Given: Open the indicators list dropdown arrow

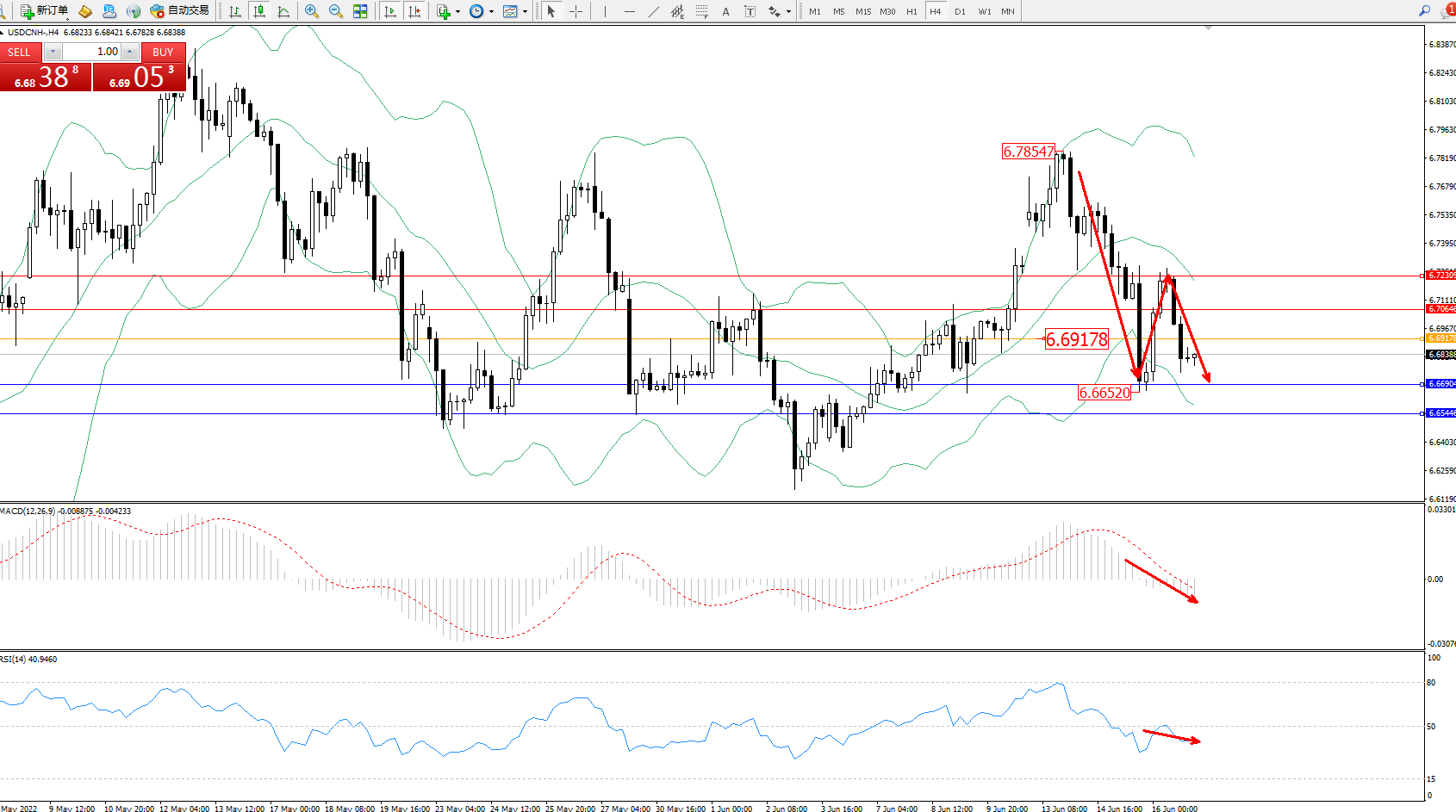Looking at the screenshot, I should pyautogui.click(x=457, y=11).
